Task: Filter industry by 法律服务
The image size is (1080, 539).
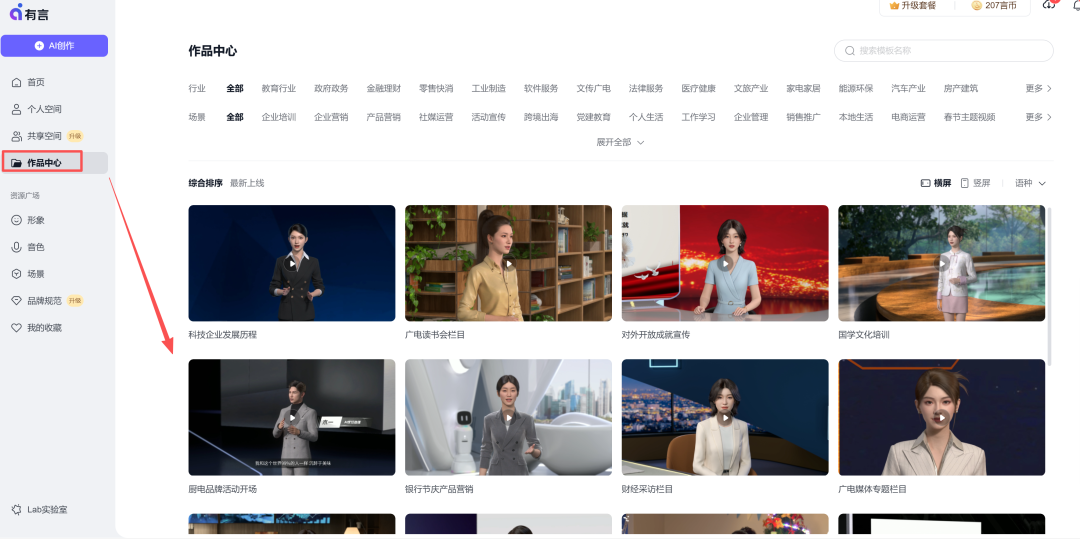Action: click(x=646, y=89)
